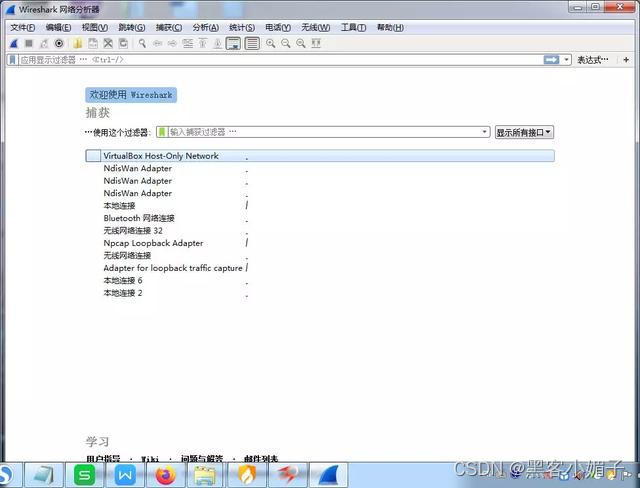Open the green WPS spreadsheet taskbar icon
Screen dimensions: 640x488
point(84,475)
